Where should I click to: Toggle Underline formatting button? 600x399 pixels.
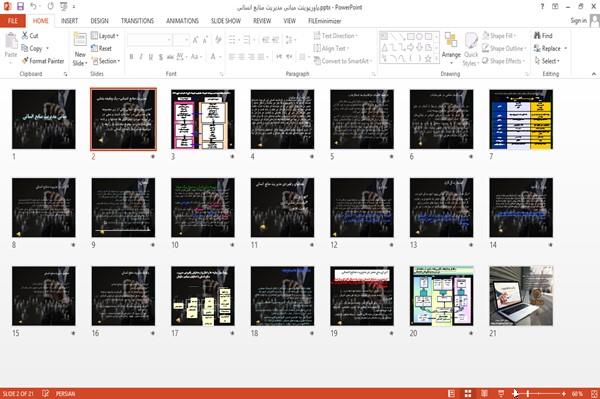[x=151, y=57]
